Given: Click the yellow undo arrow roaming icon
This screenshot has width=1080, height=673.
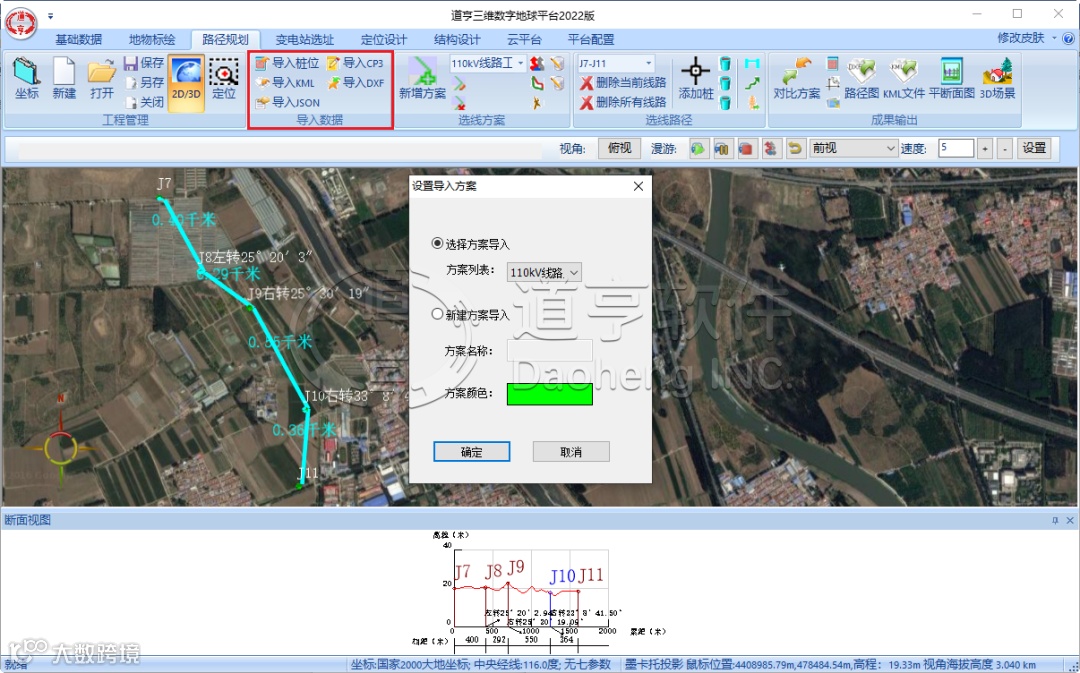Looking at the screenshot, I should click(795, 148).
